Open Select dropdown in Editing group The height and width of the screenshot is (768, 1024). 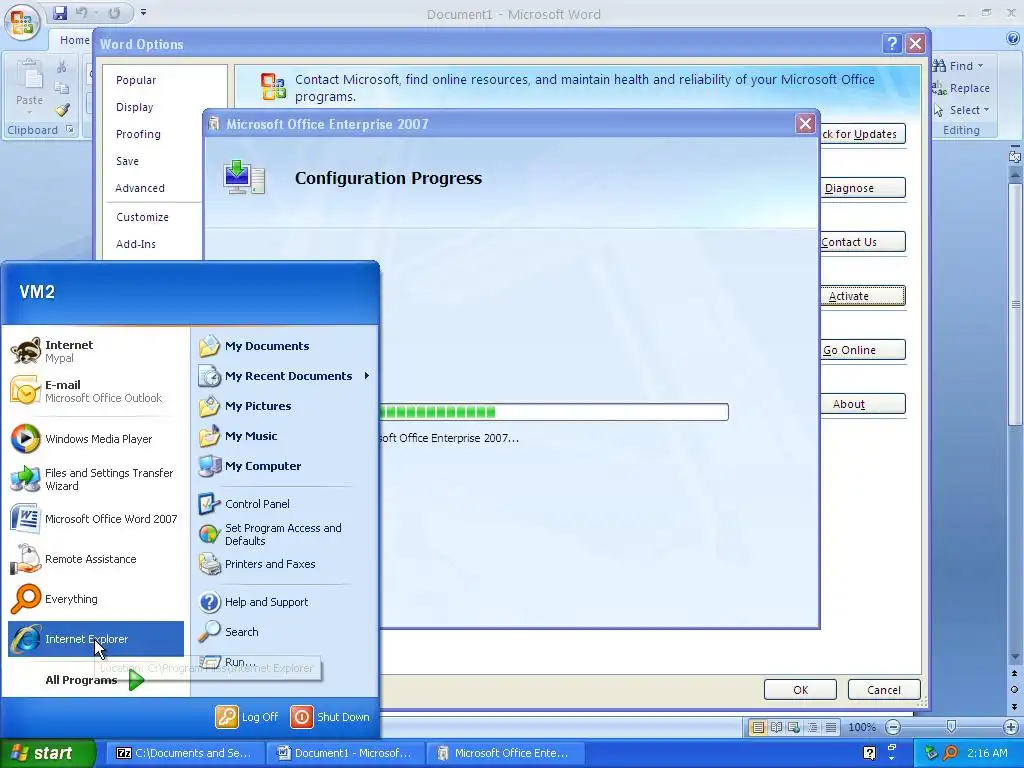(x=986, y=110)
